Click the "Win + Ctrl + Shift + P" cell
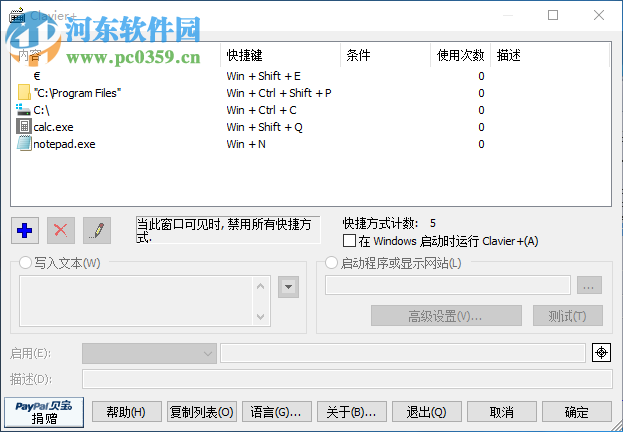Viewport: 623px width, 432px height. pos(279,93)
